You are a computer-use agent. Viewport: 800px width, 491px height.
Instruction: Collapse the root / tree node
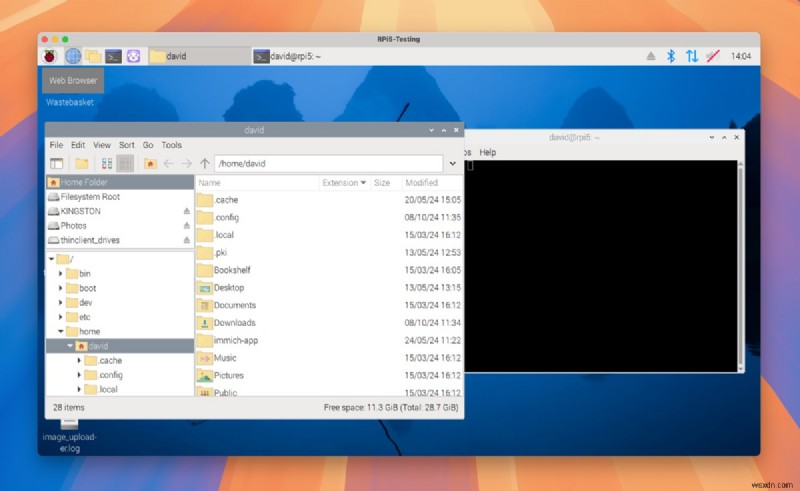click(52, 259)
